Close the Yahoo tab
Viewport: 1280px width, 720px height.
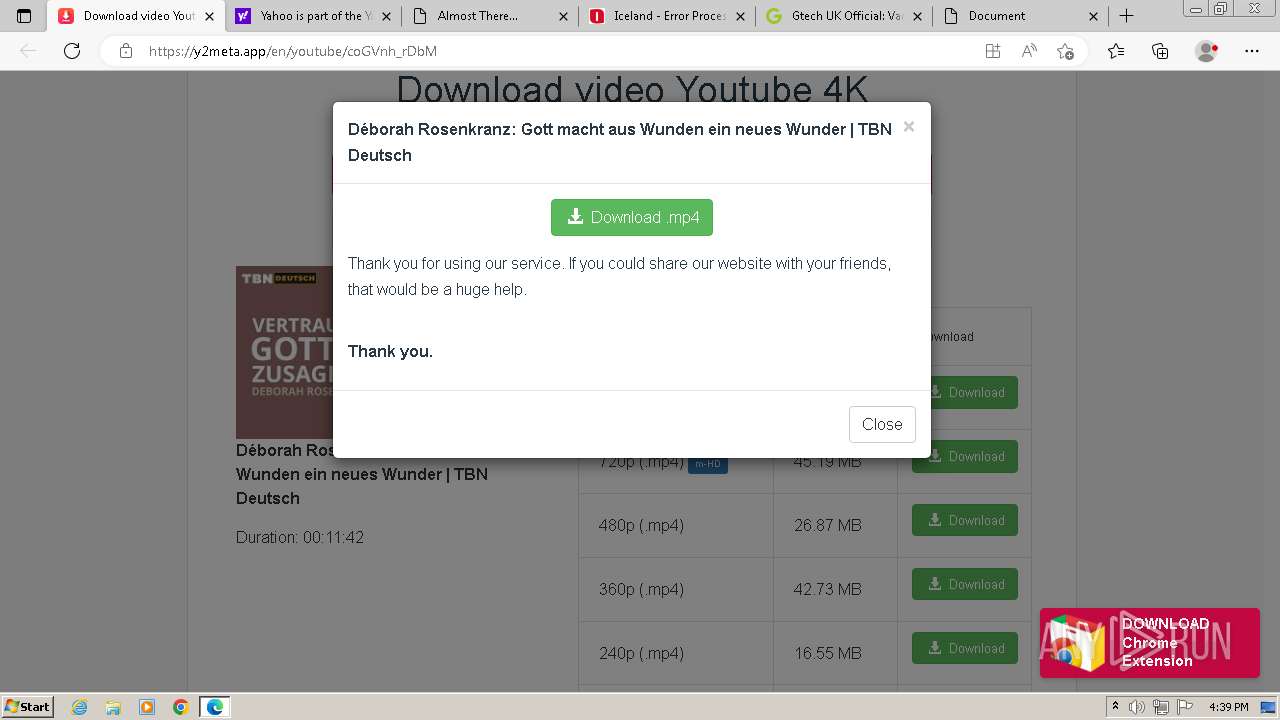[x=386, y=16]
